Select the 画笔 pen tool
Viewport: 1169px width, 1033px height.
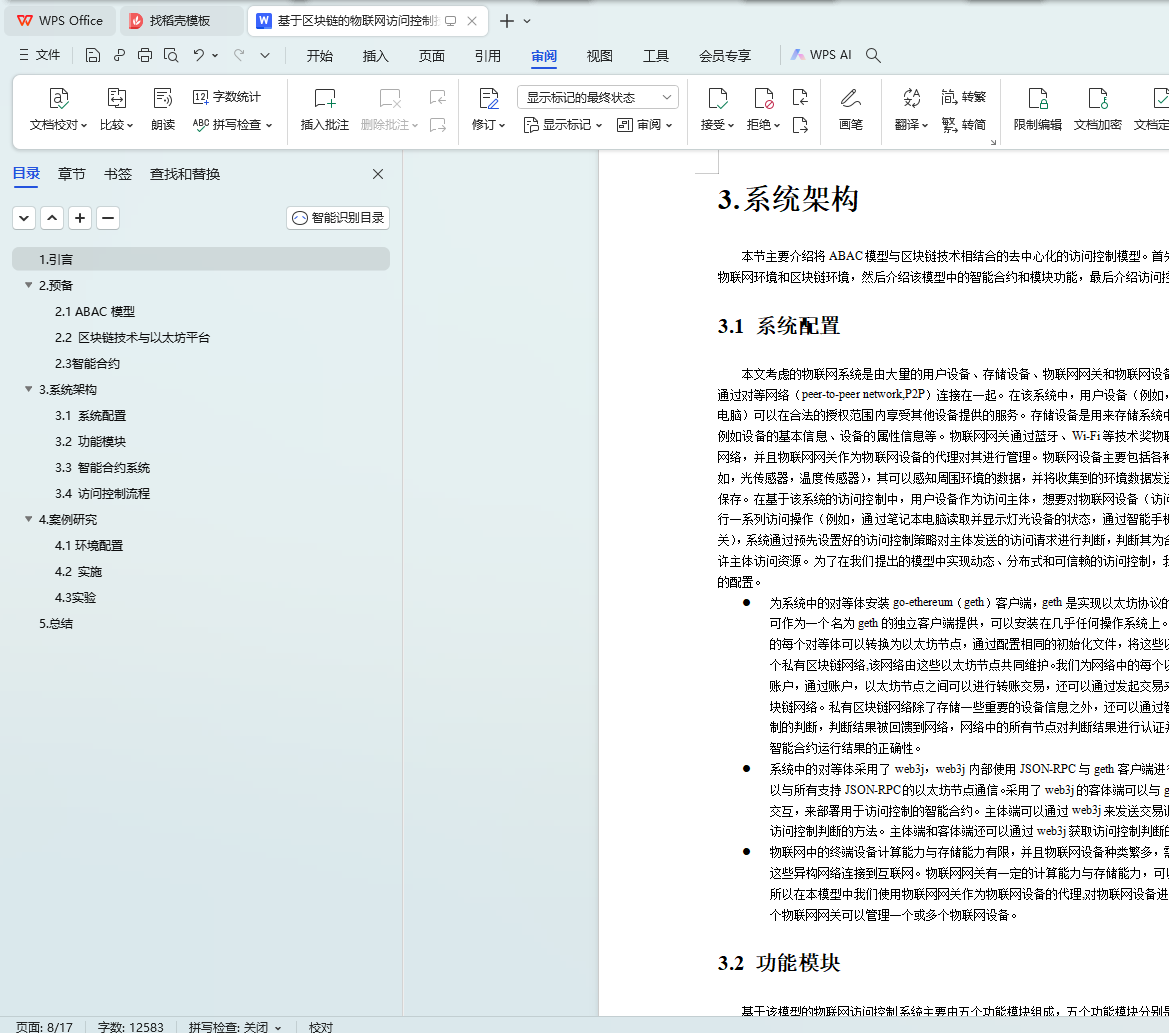(850, 98)
